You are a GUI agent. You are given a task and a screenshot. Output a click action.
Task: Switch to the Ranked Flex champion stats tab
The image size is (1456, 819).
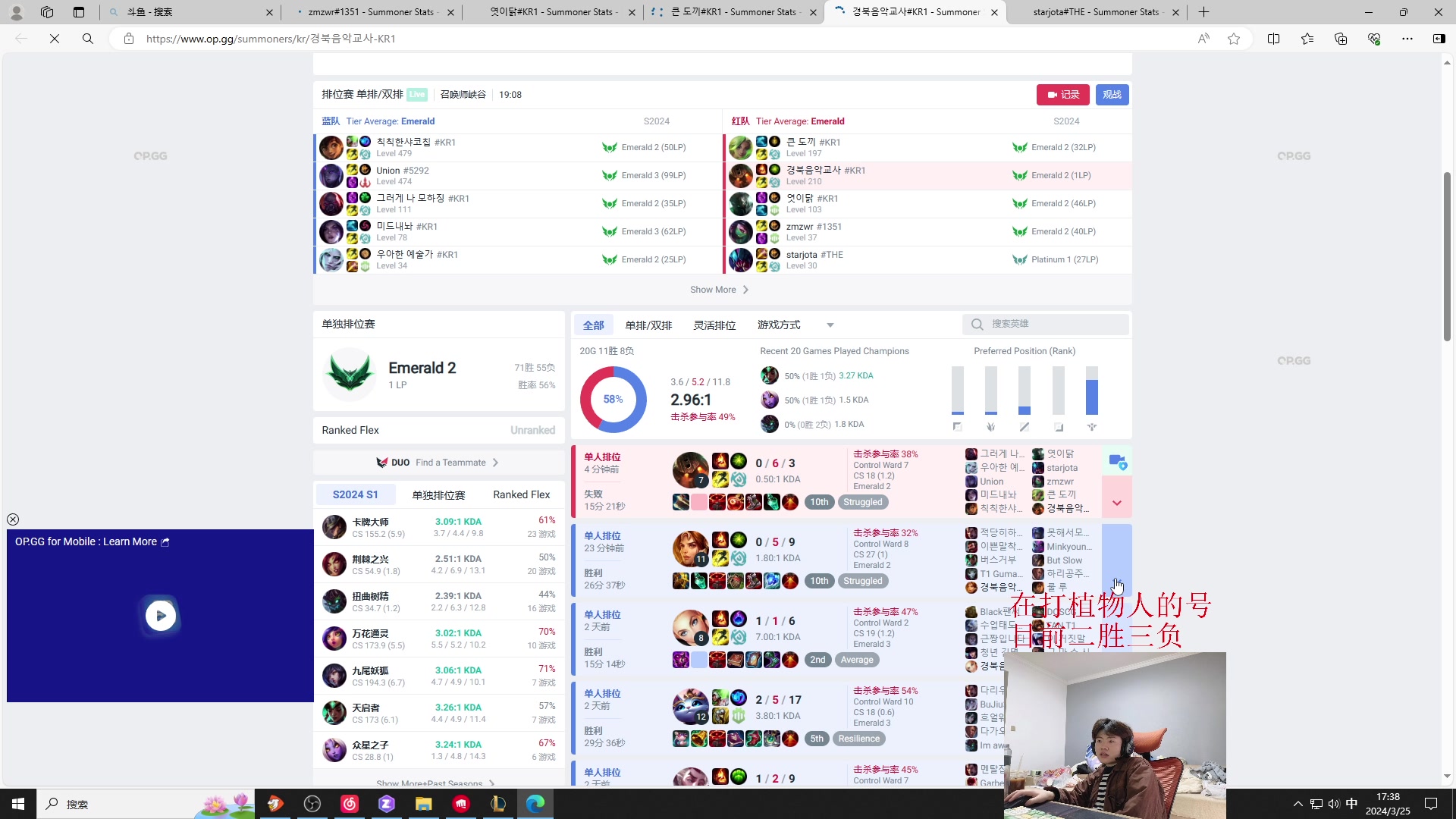[522, 494]
